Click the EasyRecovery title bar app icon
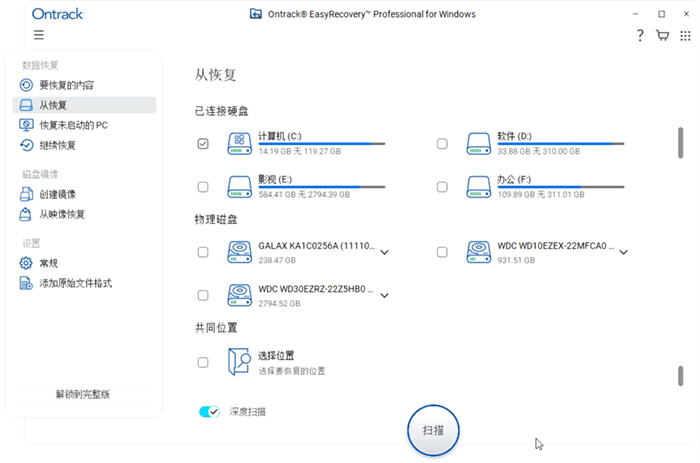 click(x=256, y=14)
